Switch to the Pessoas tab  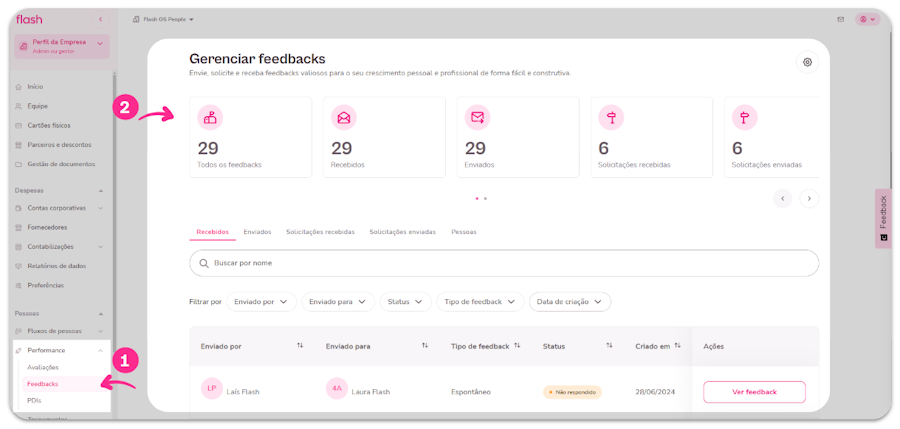[464, 232]
